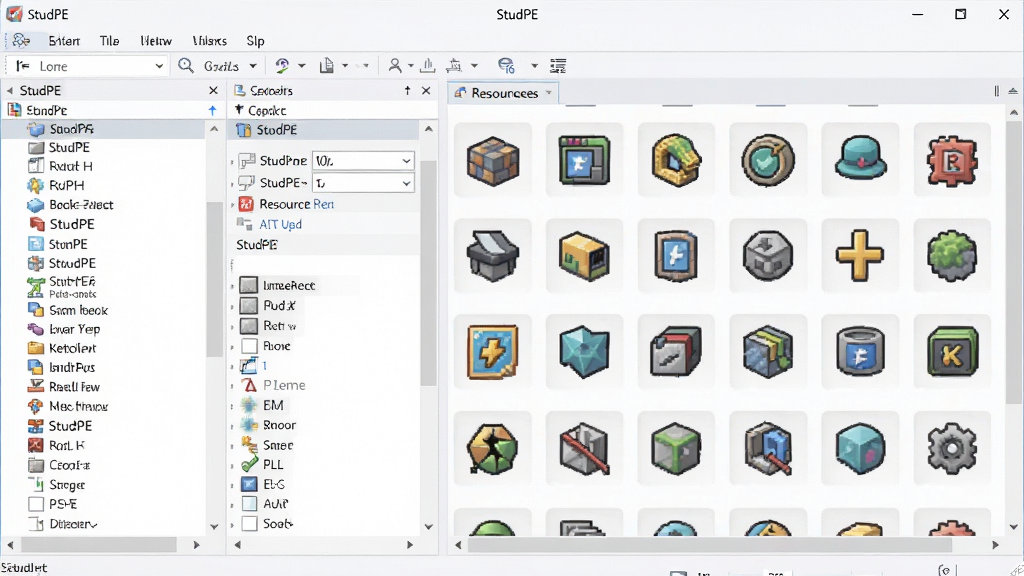Open the second StudPE combo box
The height and width of the screenshot is (576, 1024).
[363, 183]
